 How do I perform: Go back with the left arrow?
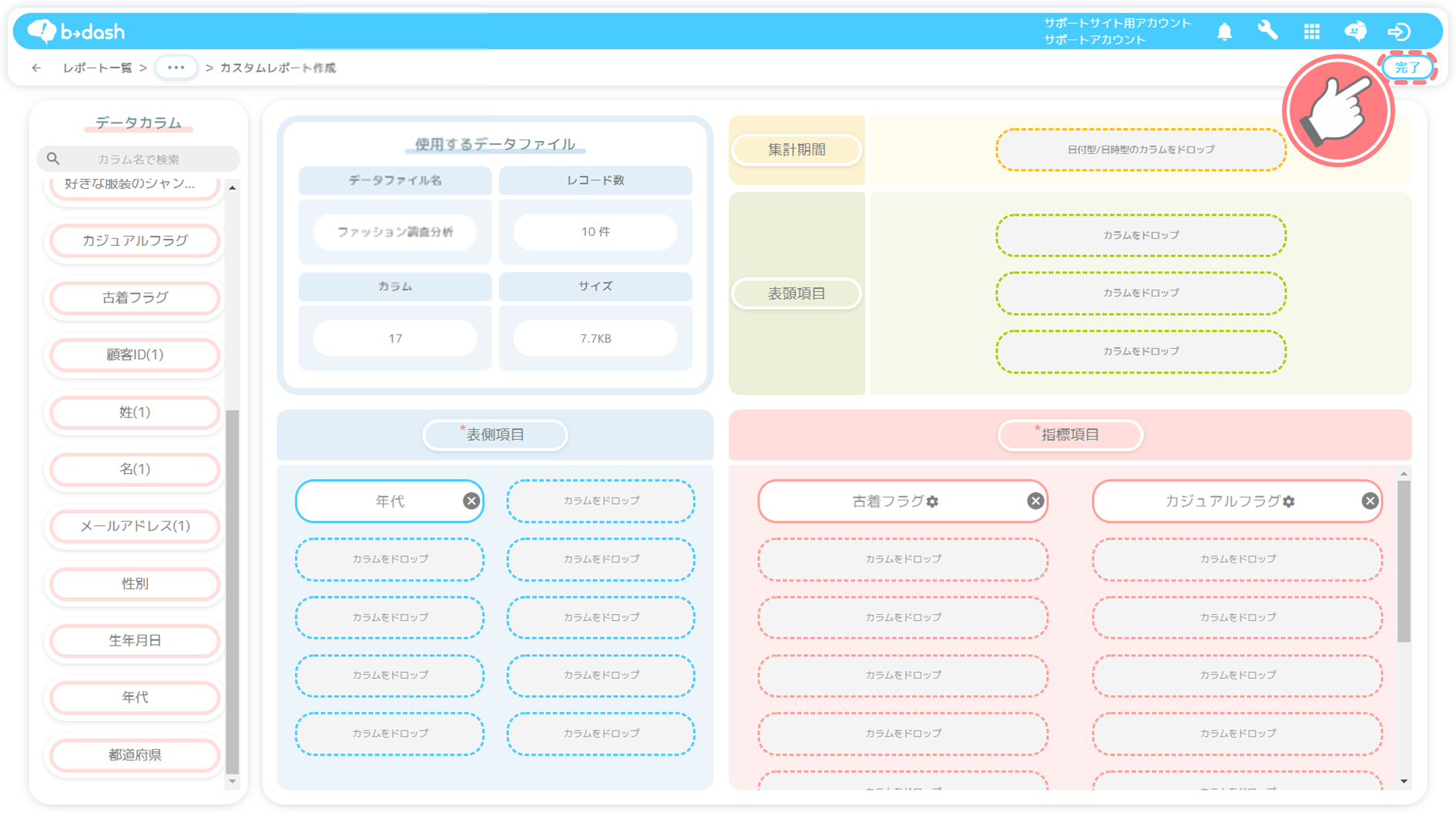tap(36, 68)
